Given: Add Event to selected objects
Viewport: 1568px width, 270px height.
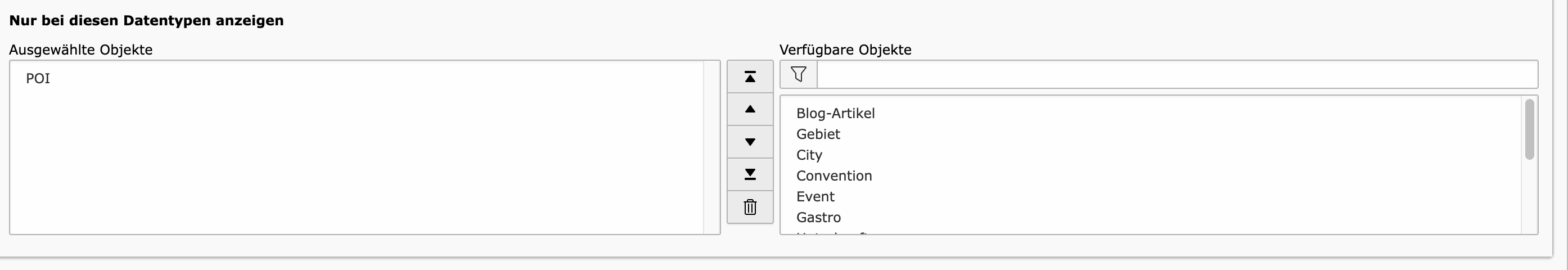Looking at the screenshot, I should pos(1151,196).
